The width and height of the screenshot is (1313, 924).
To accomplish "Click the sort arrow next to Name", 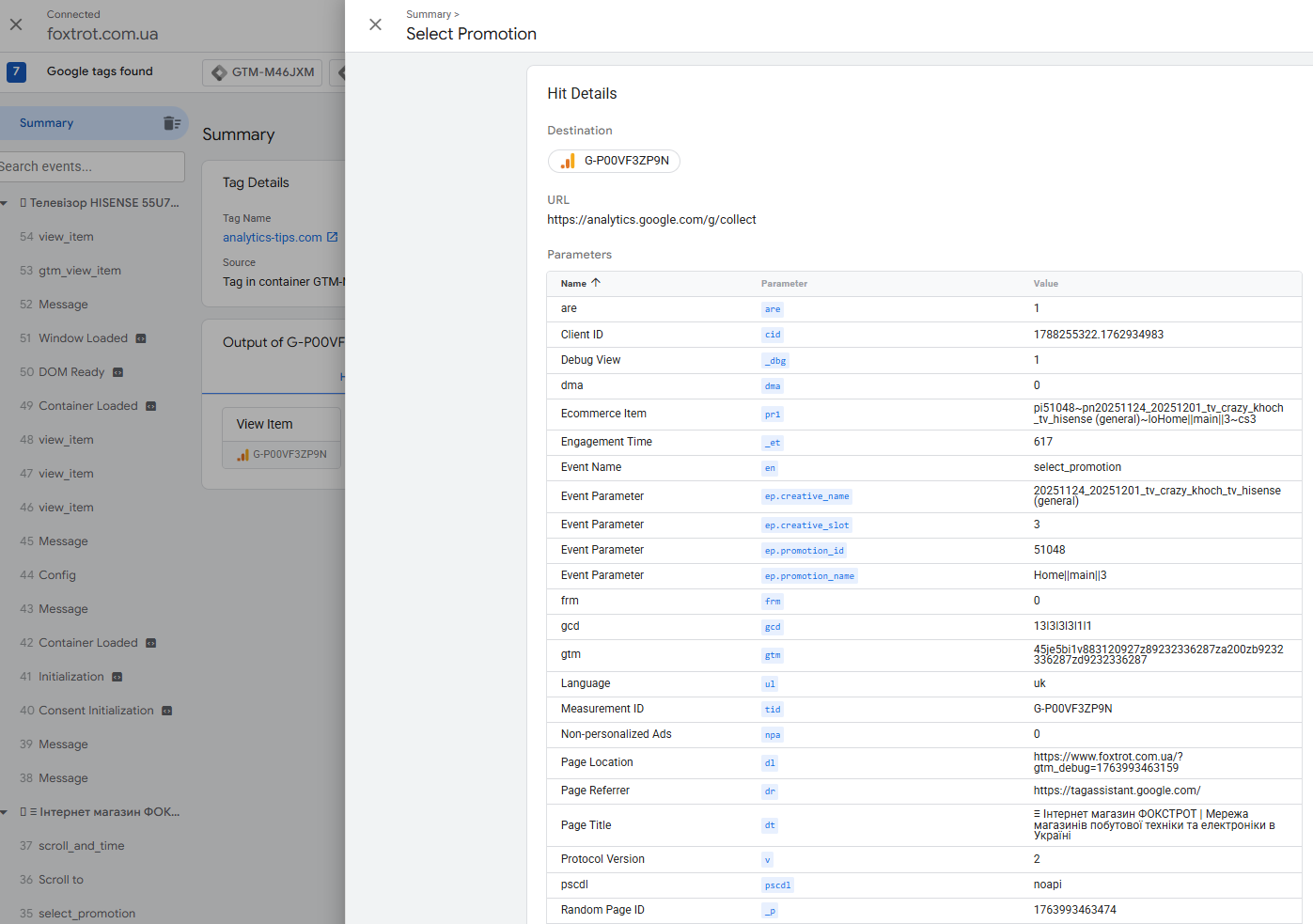I will (x=596, y=283).
